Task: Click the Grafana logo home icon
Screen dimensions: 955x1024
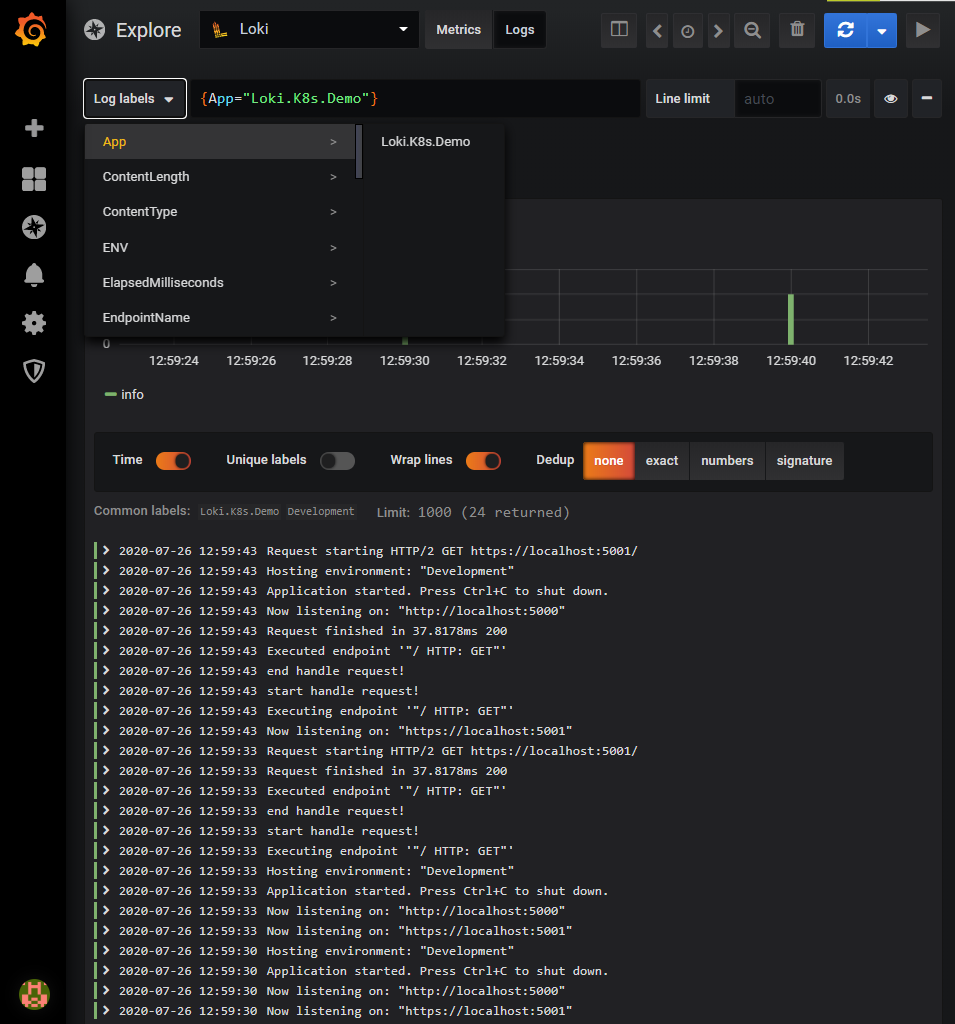Action: (33, 31)
